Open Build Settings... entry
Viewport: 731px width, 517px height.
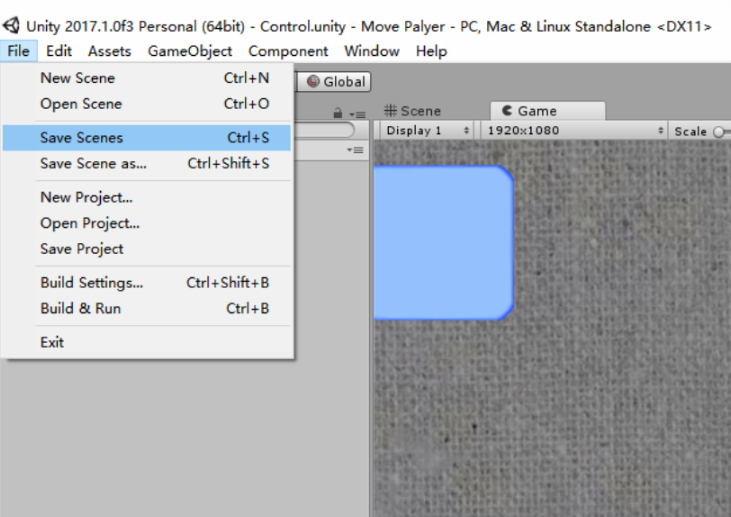coord(147,283)
